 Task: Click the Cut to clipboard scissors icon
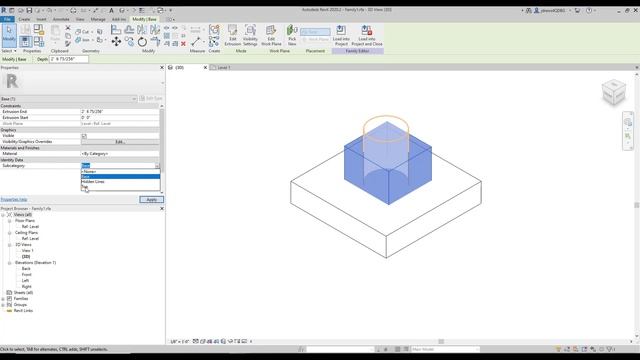pos(68,28)
